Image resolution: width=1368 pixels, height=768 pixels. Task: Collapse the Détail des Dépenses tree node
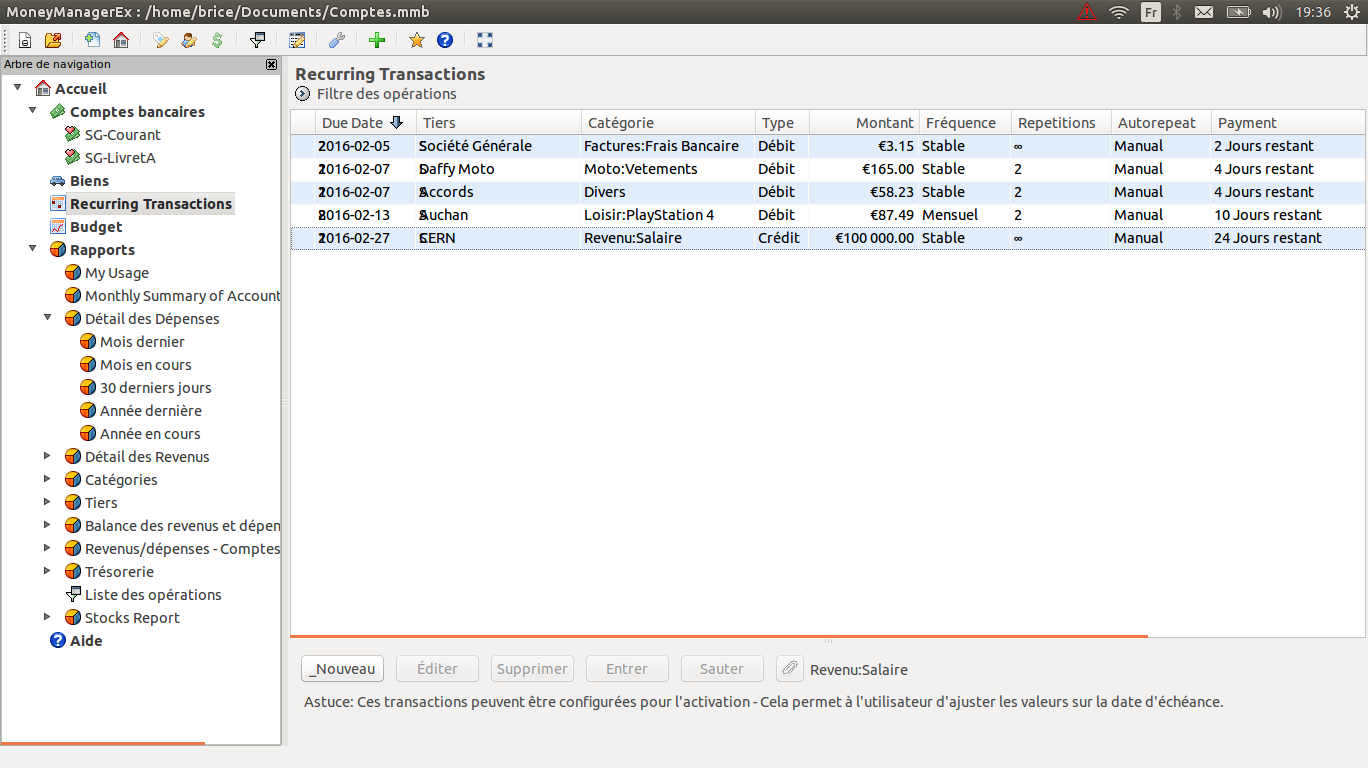click(x=47, y=318)
